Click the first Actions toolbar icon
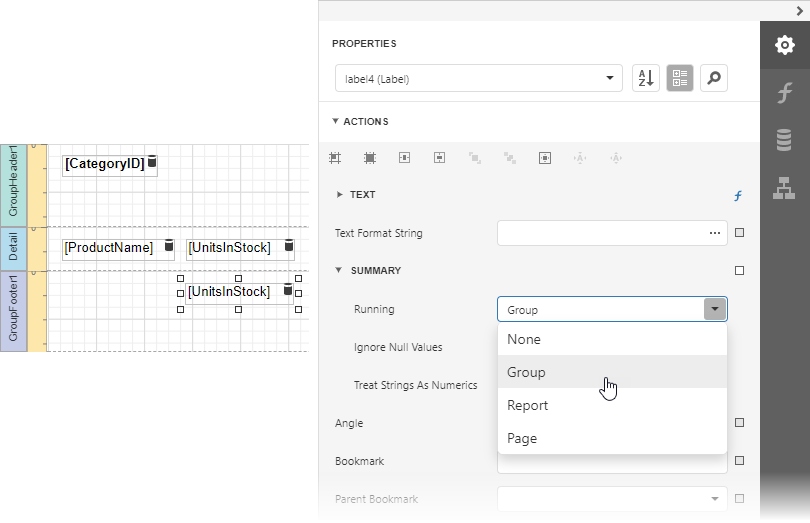Viewport: 810px width, 523px height. click(x=336, y=158)
